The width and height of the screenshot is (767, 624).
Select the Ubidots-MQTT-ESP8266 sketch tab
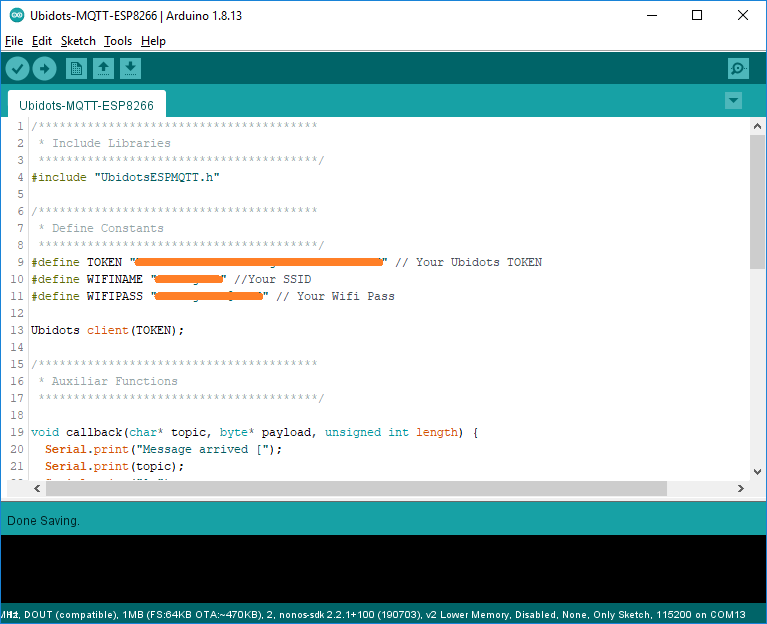tap(87, 105)
